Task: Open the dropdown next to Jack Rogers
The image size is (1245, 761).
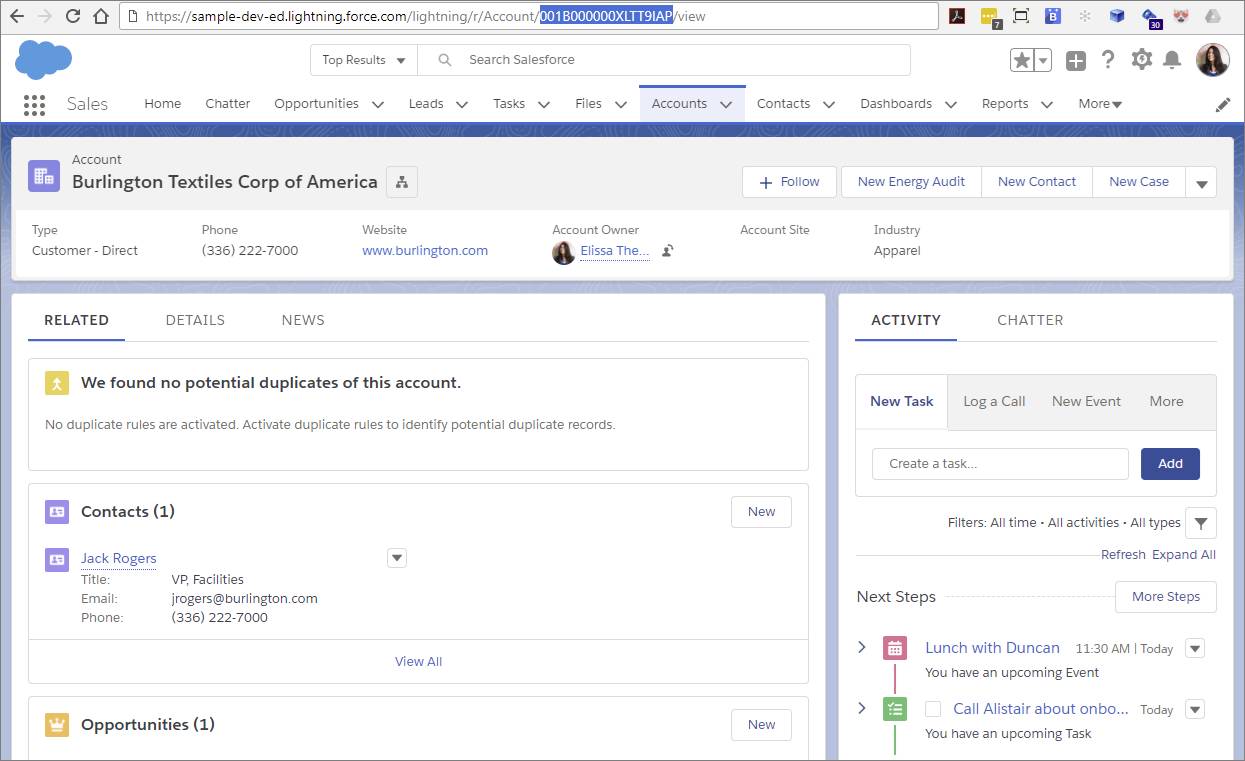Action: [396, 557]
